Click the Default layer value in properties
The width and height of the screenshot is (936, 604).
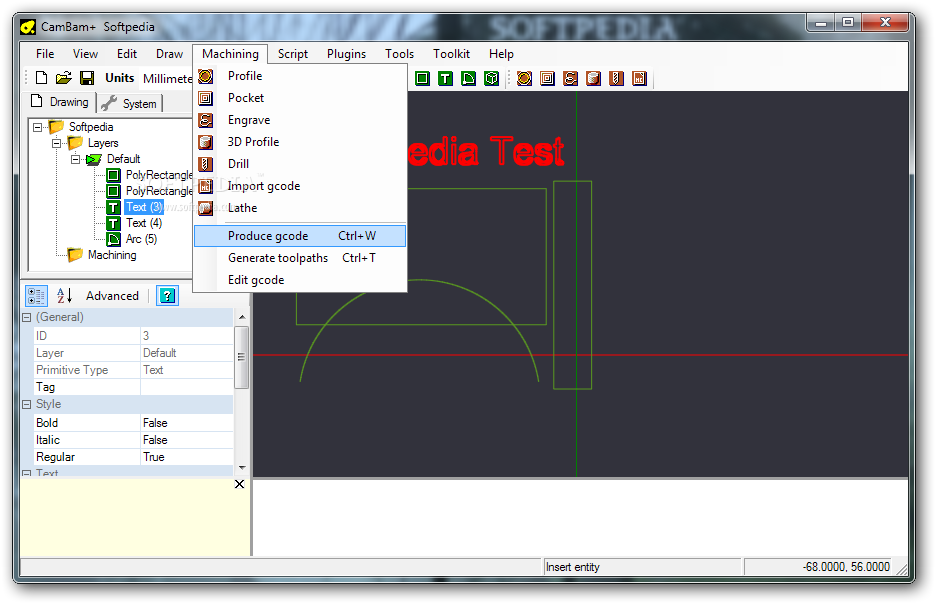186,353
